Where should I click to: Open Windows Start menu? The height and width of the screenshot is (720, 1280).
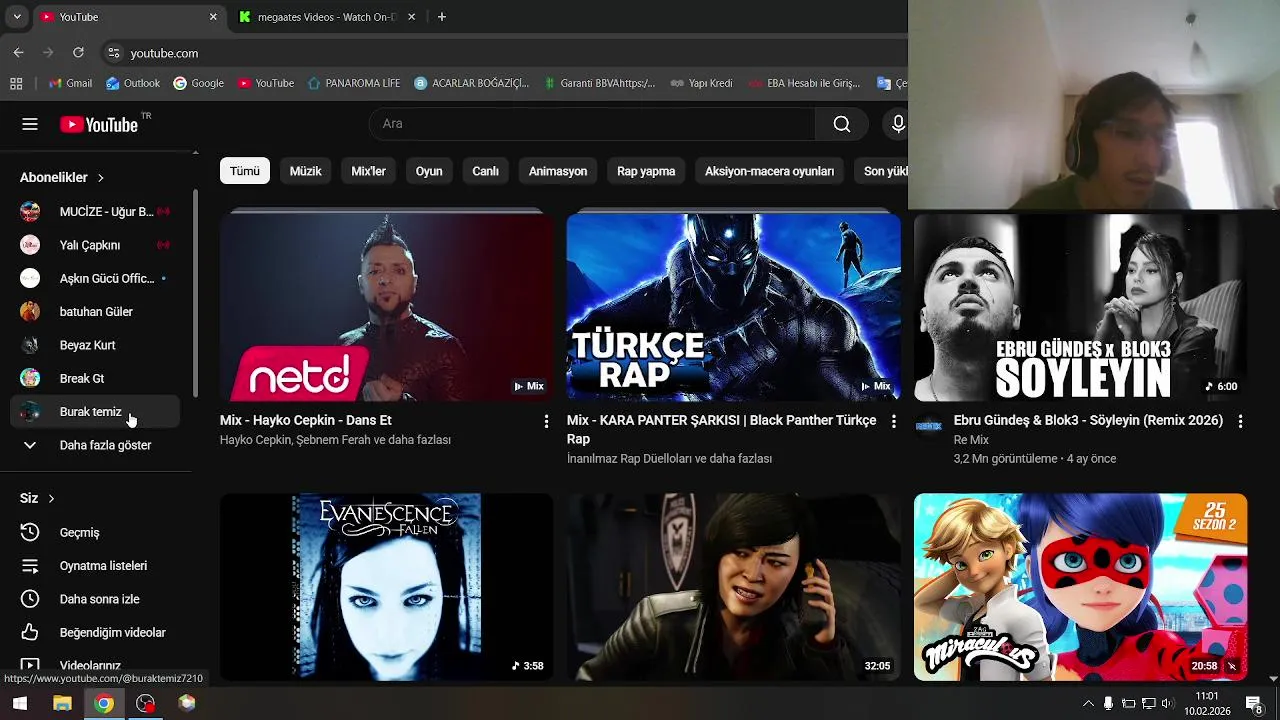pyautogui.click(x=19, y=703)
